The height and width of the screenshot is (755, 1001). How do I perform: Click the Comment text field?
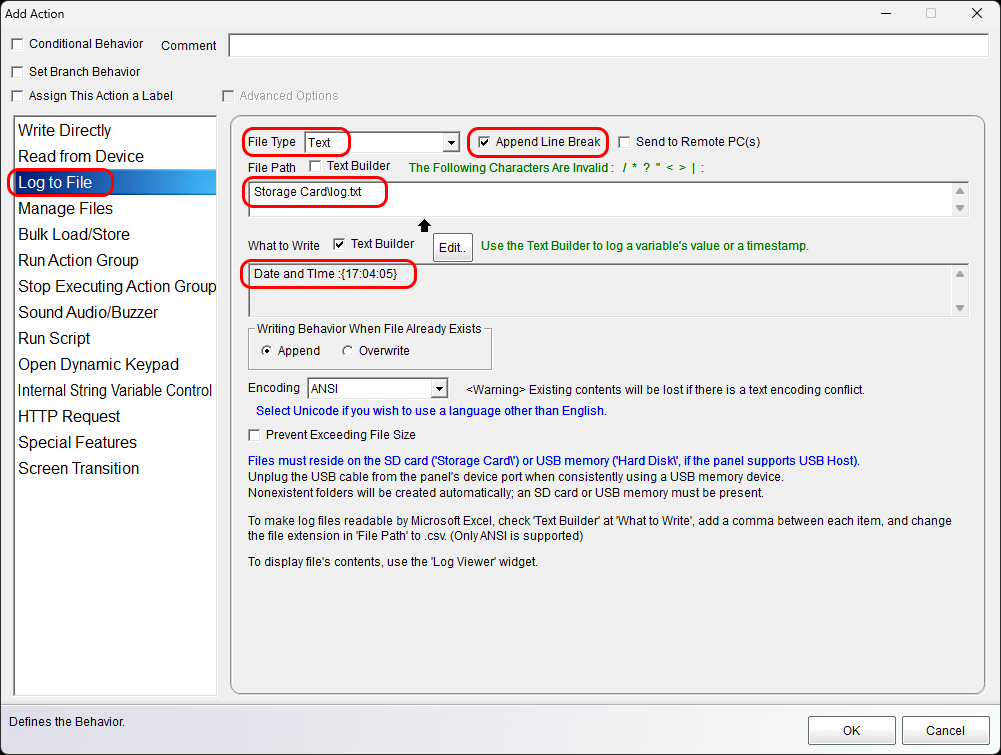tap(608, 46)
